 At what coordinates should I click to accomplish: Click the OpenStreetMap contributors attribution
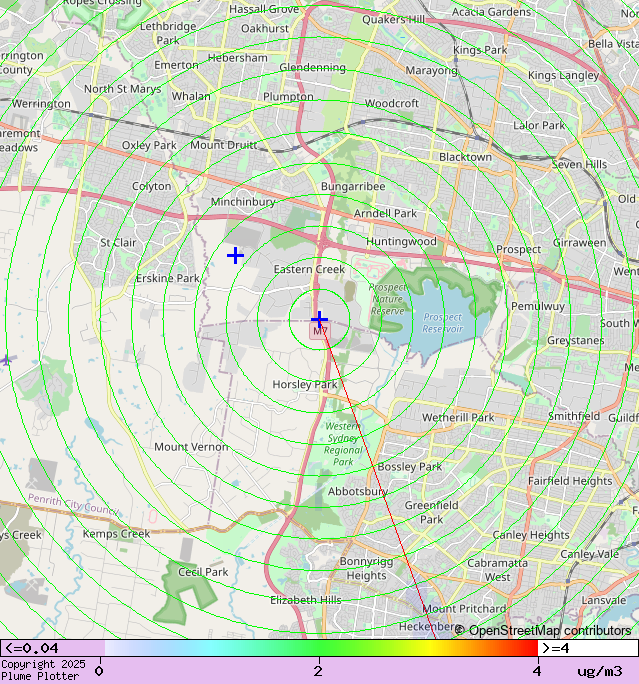pos(543,631)
